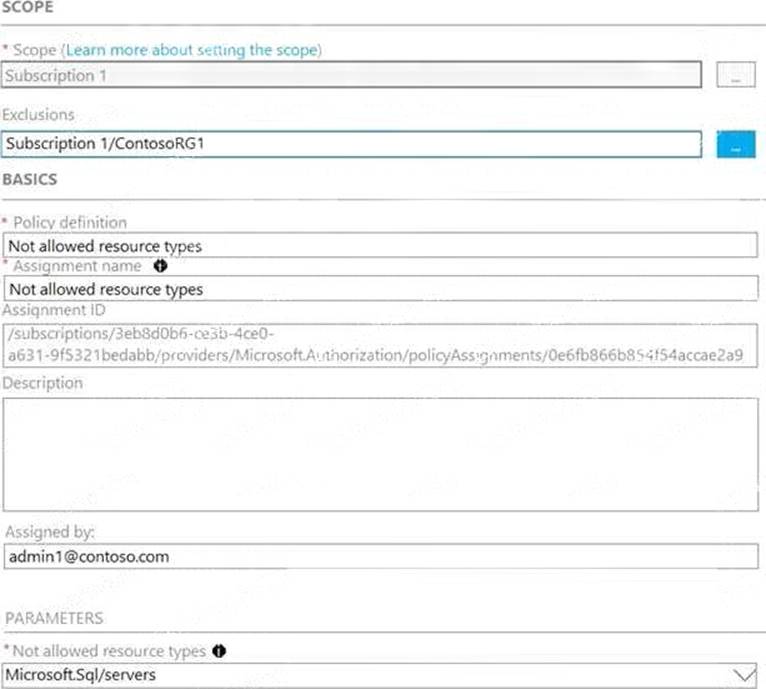Show the Not allowed resource types info icon
This screenshot has width=766, height=689.
[219, 651]
